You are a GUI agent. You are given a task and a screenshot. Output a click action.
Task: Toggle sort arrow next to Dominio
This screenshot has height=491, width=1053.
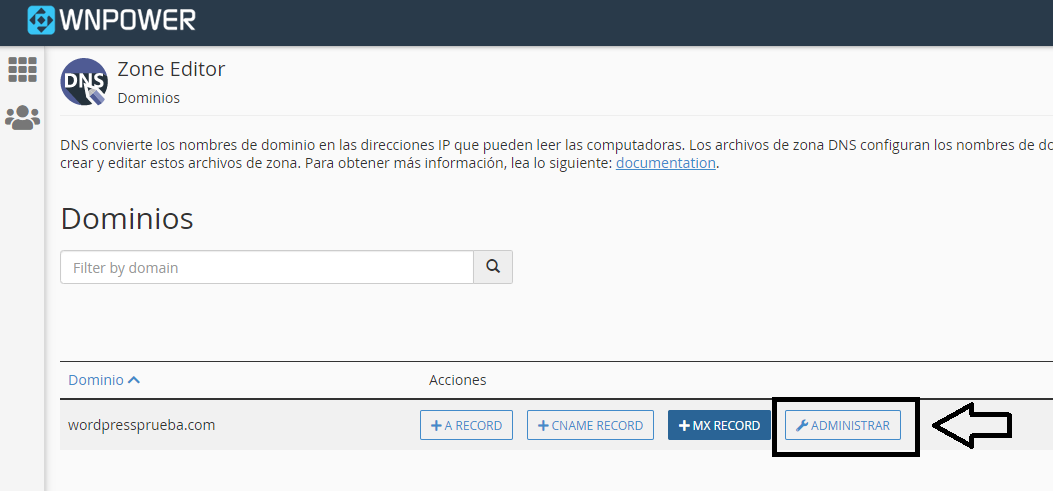(134, 380)
